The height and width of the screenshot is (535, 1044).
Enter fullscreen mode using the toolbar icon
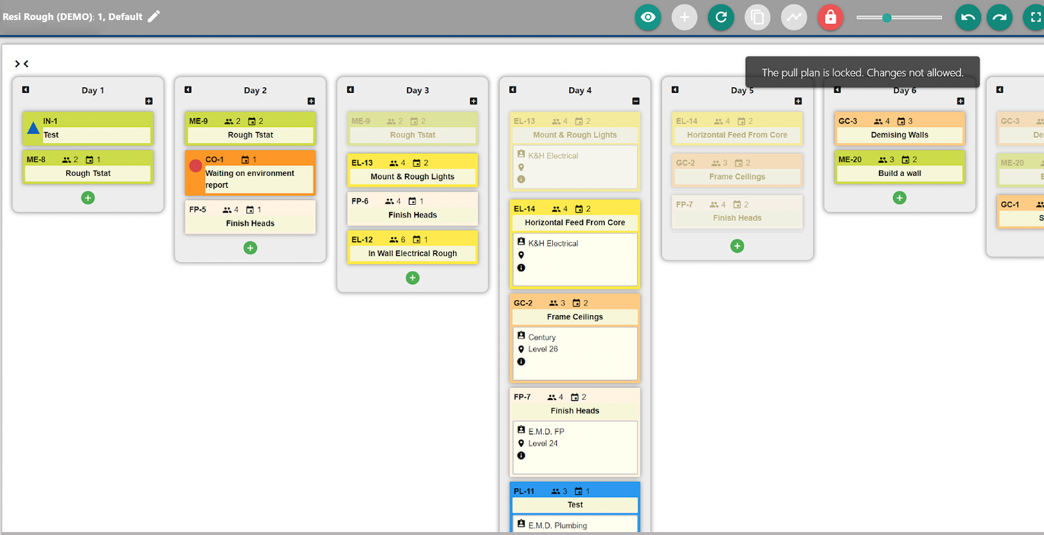1034,17
